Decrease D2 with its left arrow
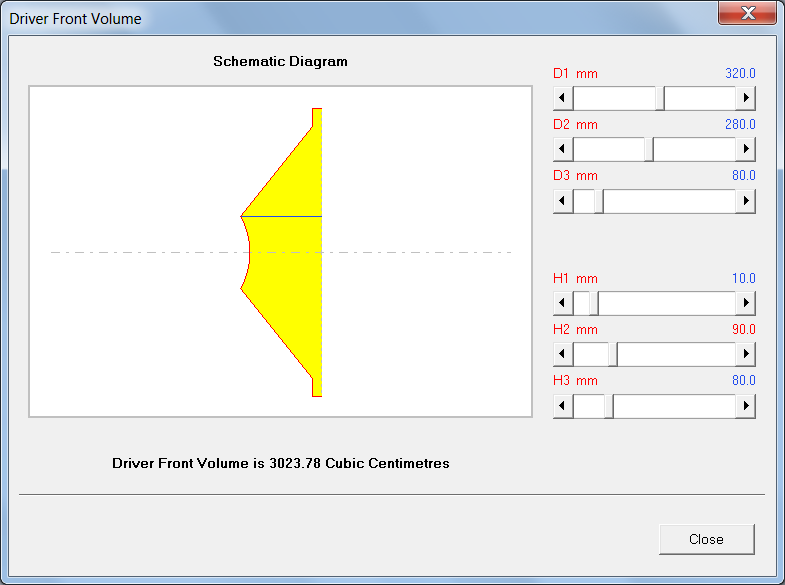Screen dimensions: 785x585 563,149
